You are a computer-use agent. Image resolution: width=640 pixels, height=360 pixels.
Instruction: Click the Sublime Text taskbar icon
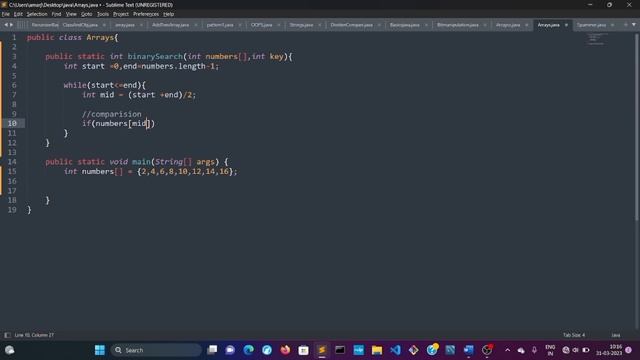pos(322,350)
